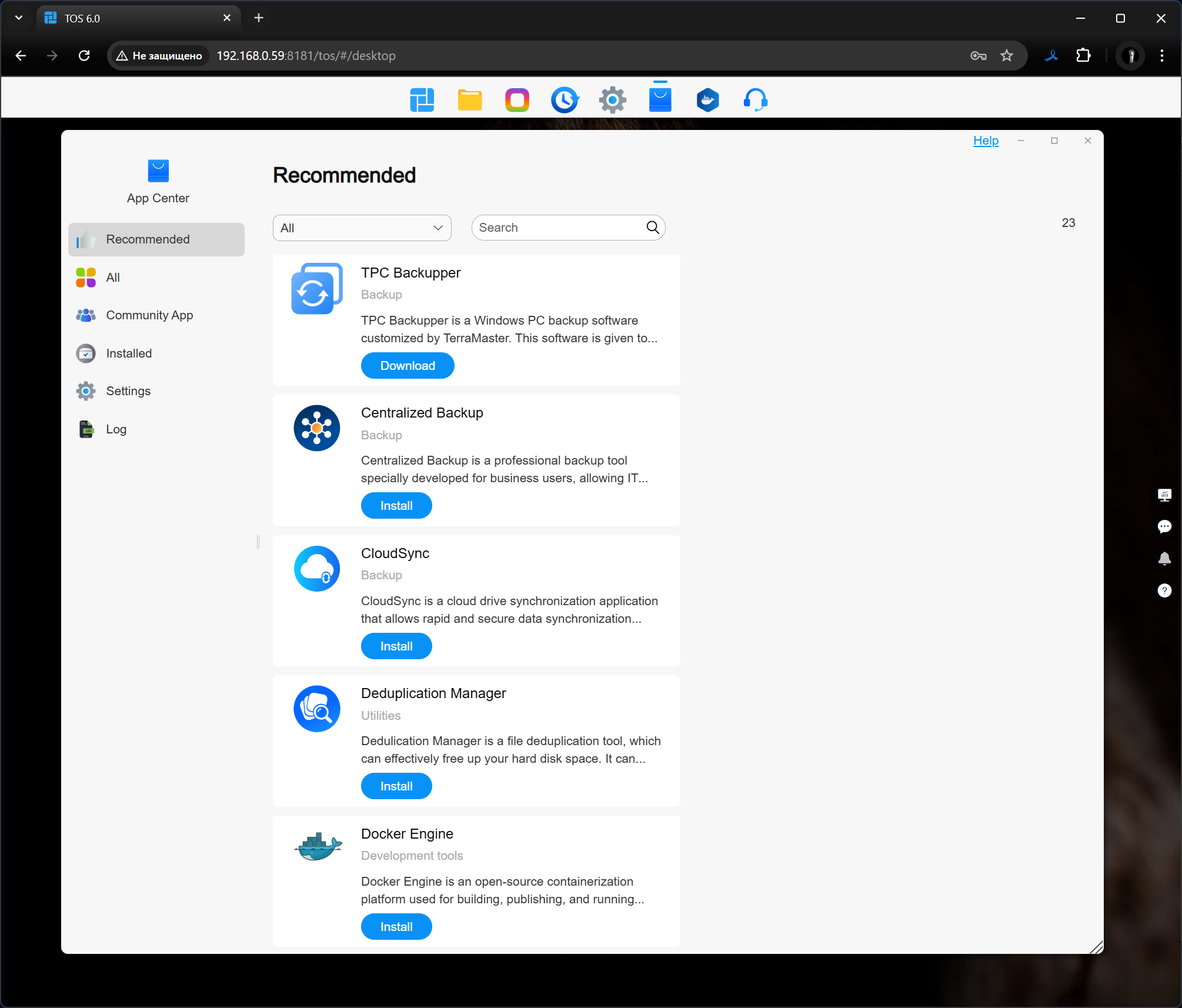This screenshot has width=1182, height=1008.
Task: Open the Help link
Action: pyautogui.click(x=986, y=141)
